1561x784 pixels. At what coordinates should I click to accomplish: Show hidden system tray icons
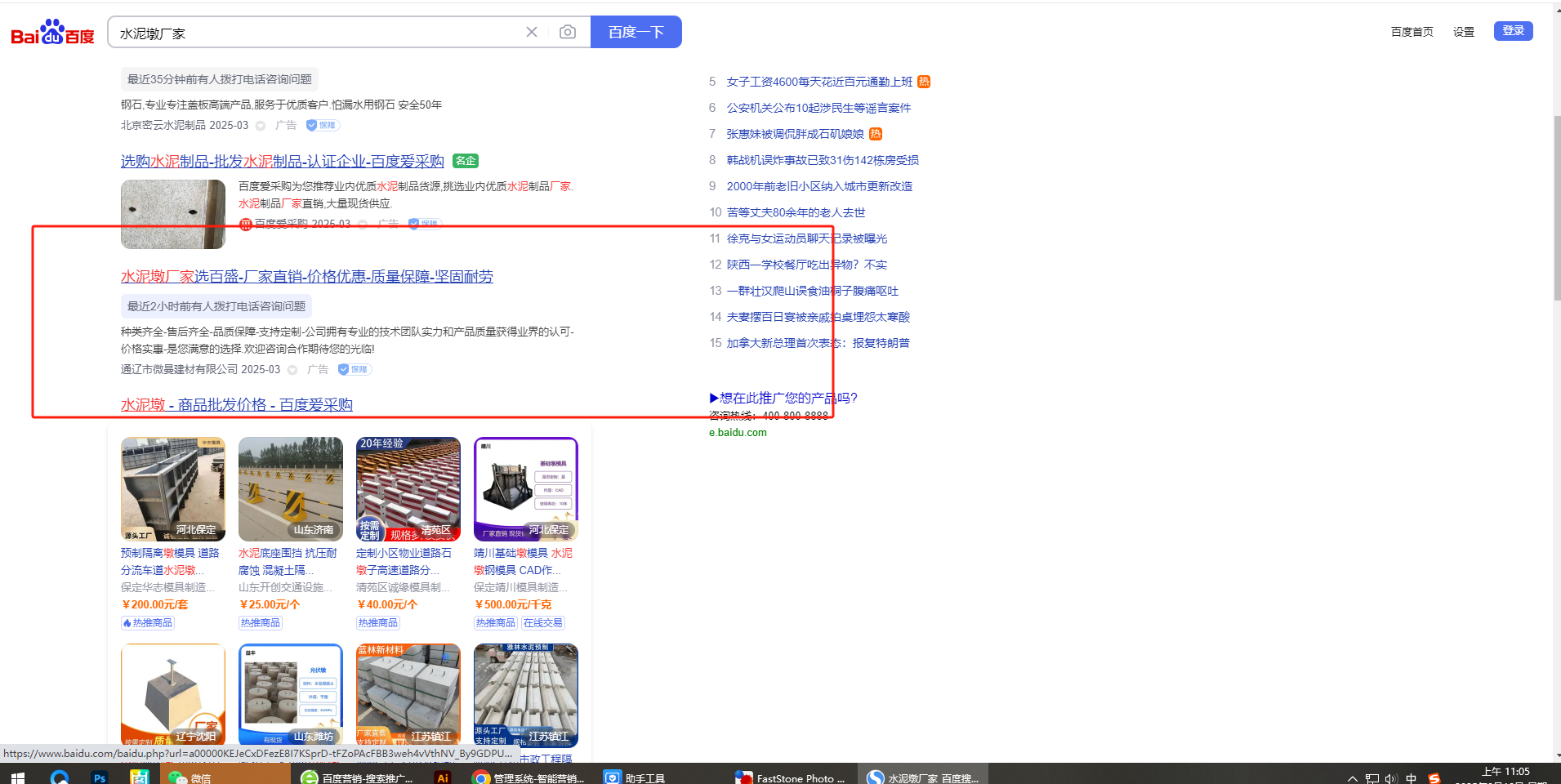[x=1352, y=778]
